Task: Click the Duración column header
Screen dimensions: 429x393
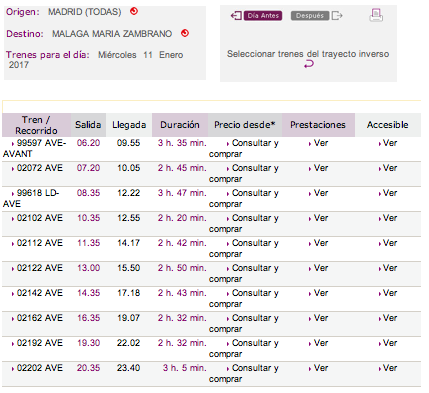Action: [180, 125]
